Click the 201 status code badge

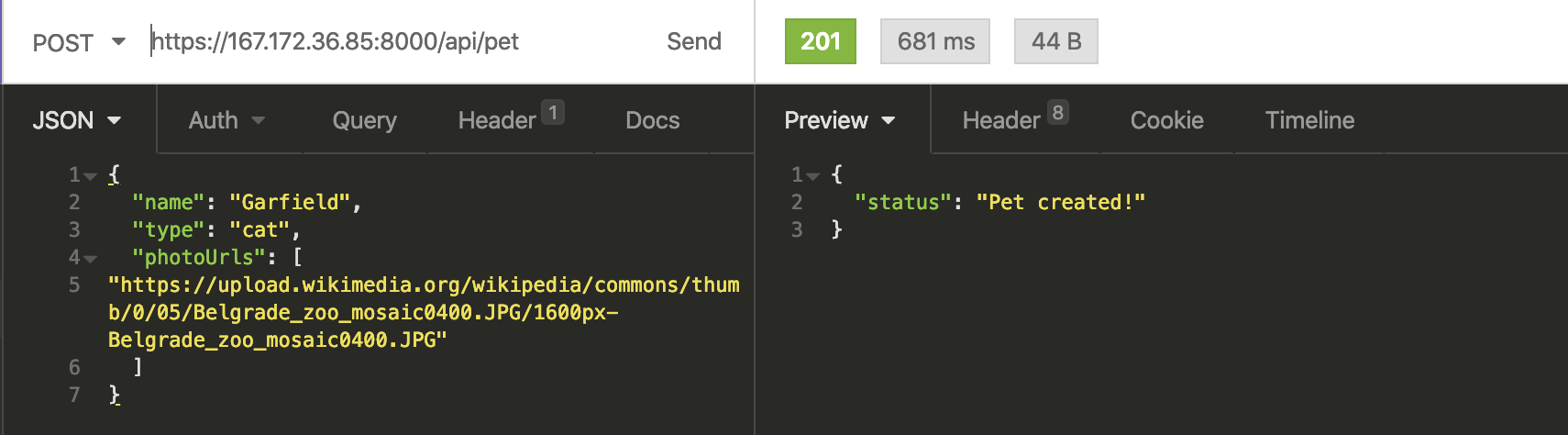(x=821, y=41)
